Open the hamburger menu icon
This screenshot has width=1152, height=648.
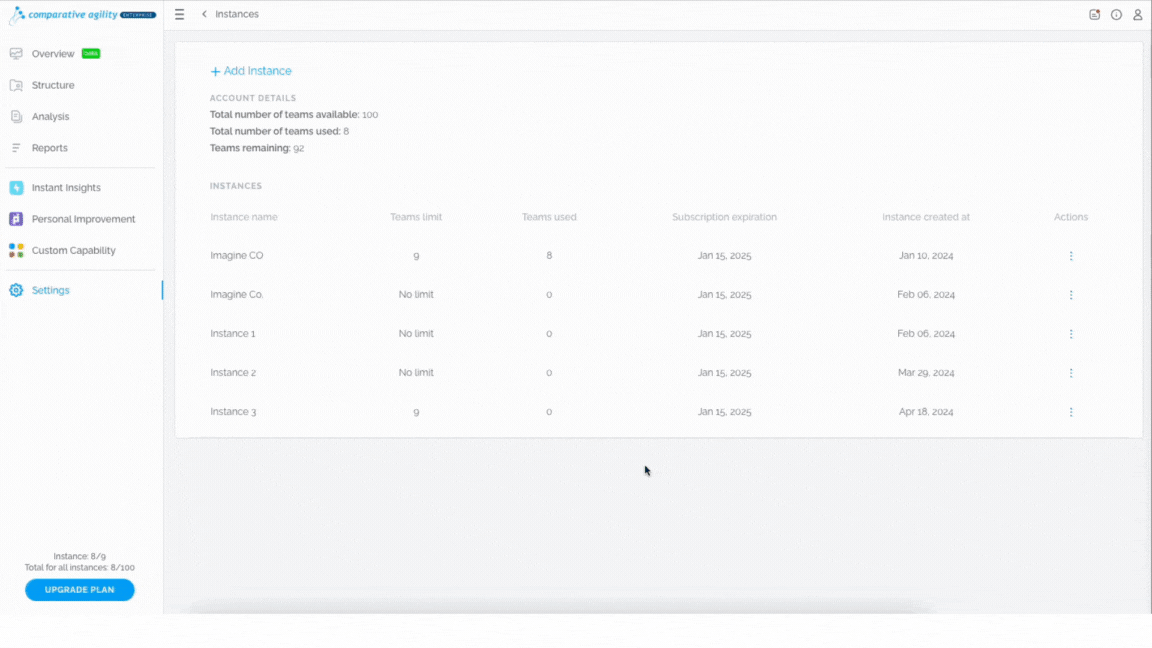pos(179,15)
